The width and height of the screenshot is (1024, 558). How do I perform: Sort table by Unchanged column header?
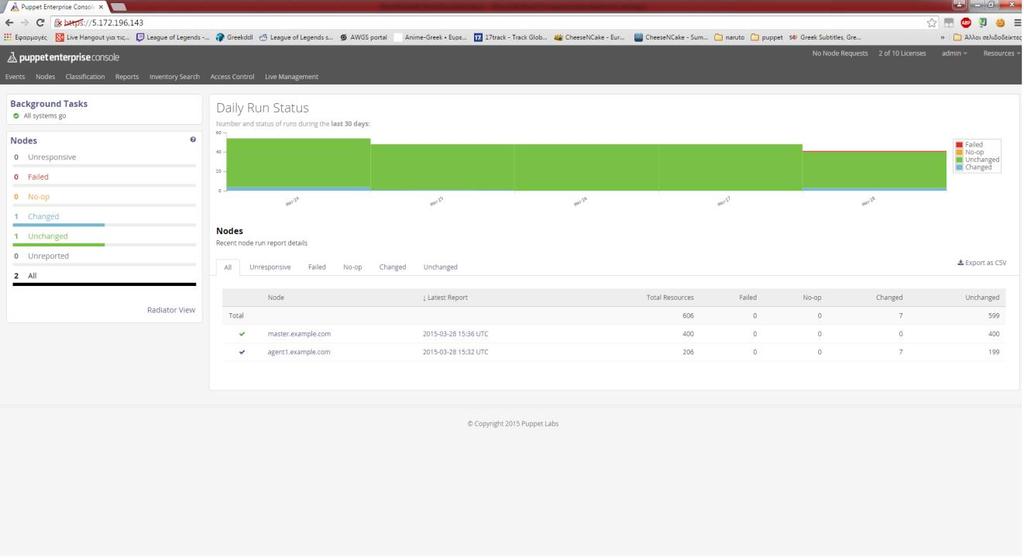coord(982,298)
